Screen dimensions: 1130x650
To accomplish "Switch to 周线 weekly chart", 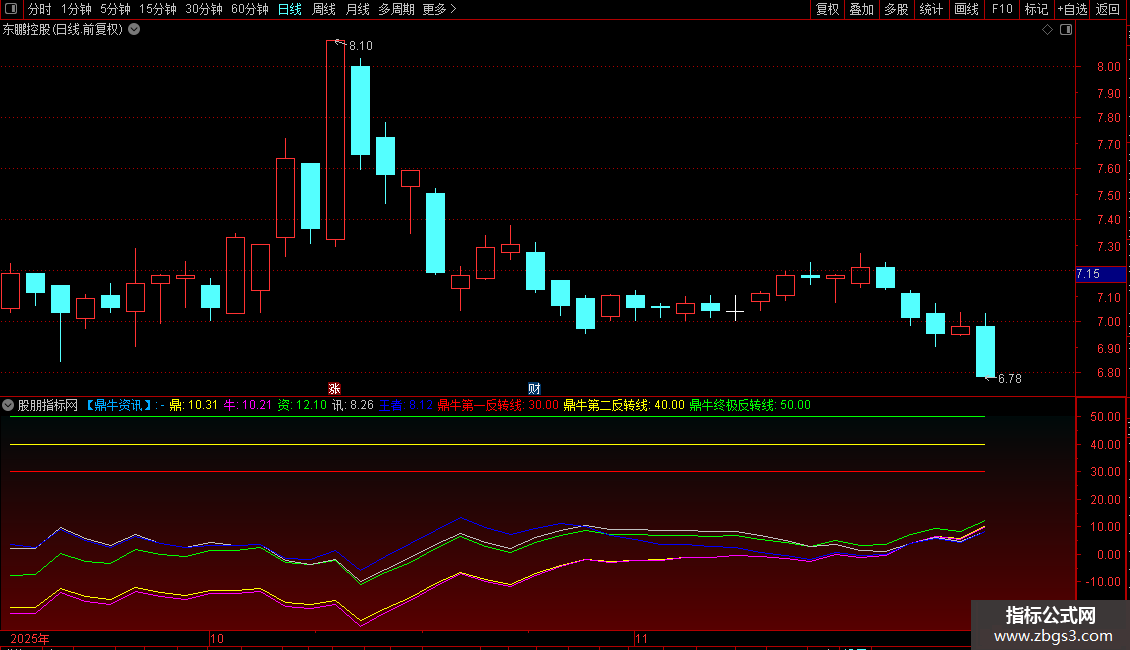I will coord(324,9).
